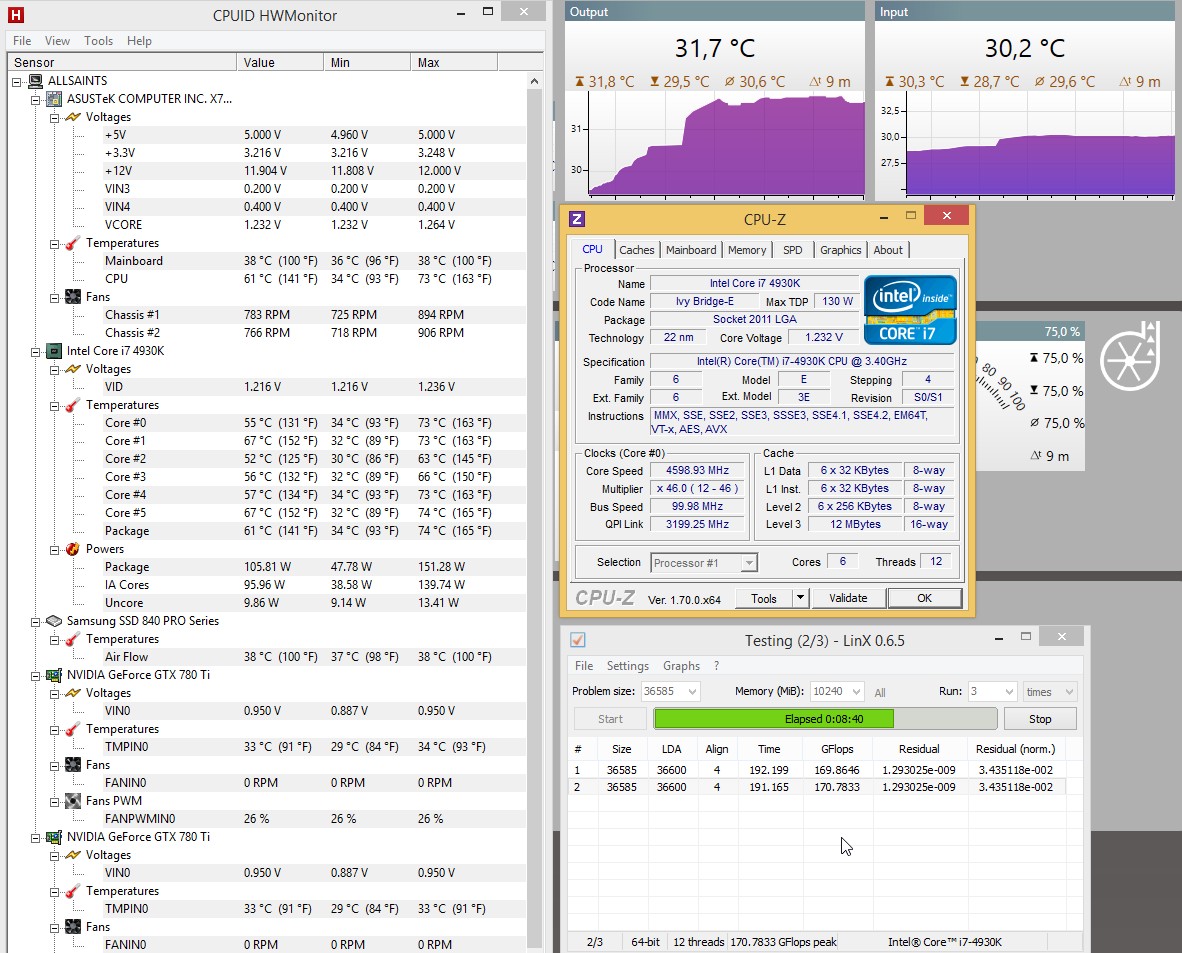This screenshot has height=953, width=1182.
Task: Click the Intel Core Temperatures thermometer icon
Action: [72, 405]
